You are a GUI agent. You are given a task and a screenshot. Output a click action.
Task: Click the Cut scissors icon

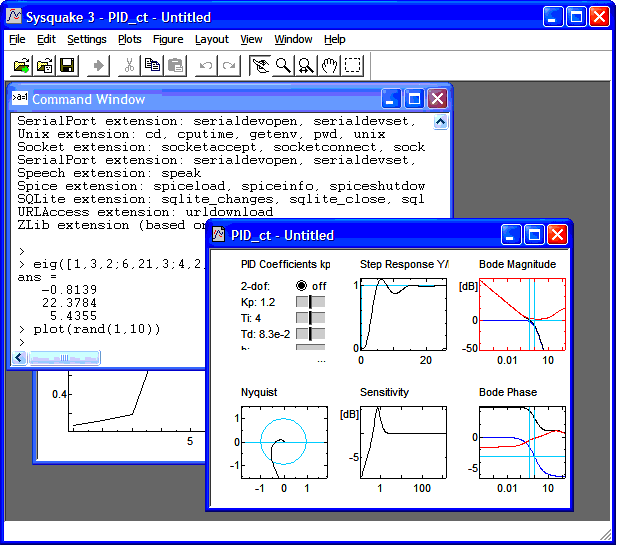click(x=129, y=66)
